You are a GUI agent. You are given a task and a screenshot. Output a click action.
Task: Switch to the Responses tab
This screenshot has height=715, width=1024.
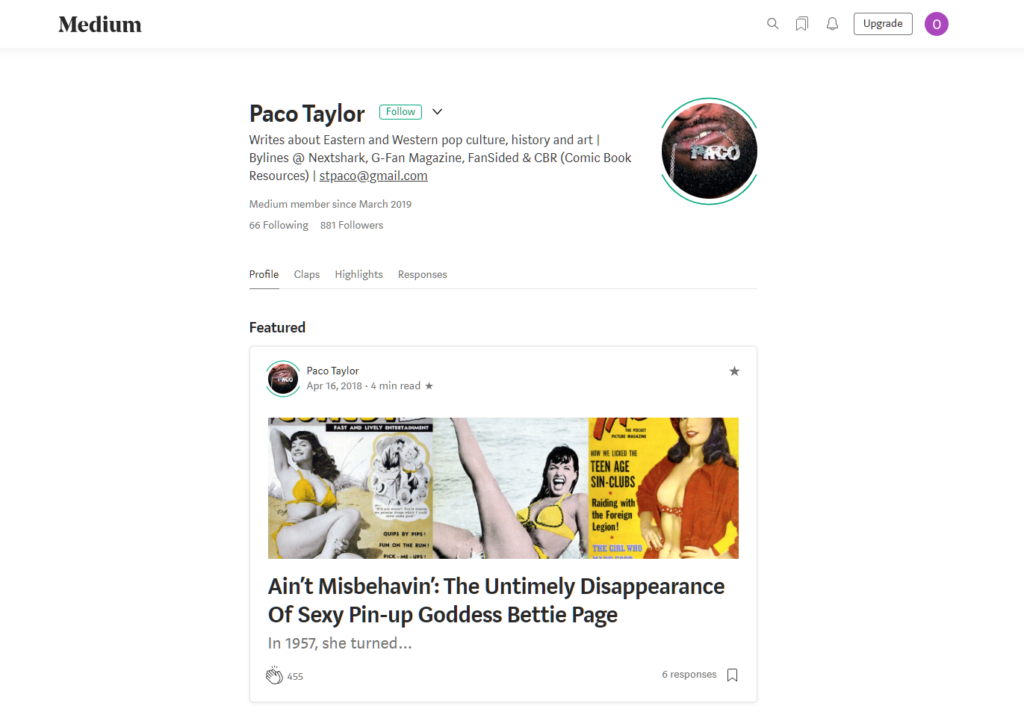tap(423, 274)
